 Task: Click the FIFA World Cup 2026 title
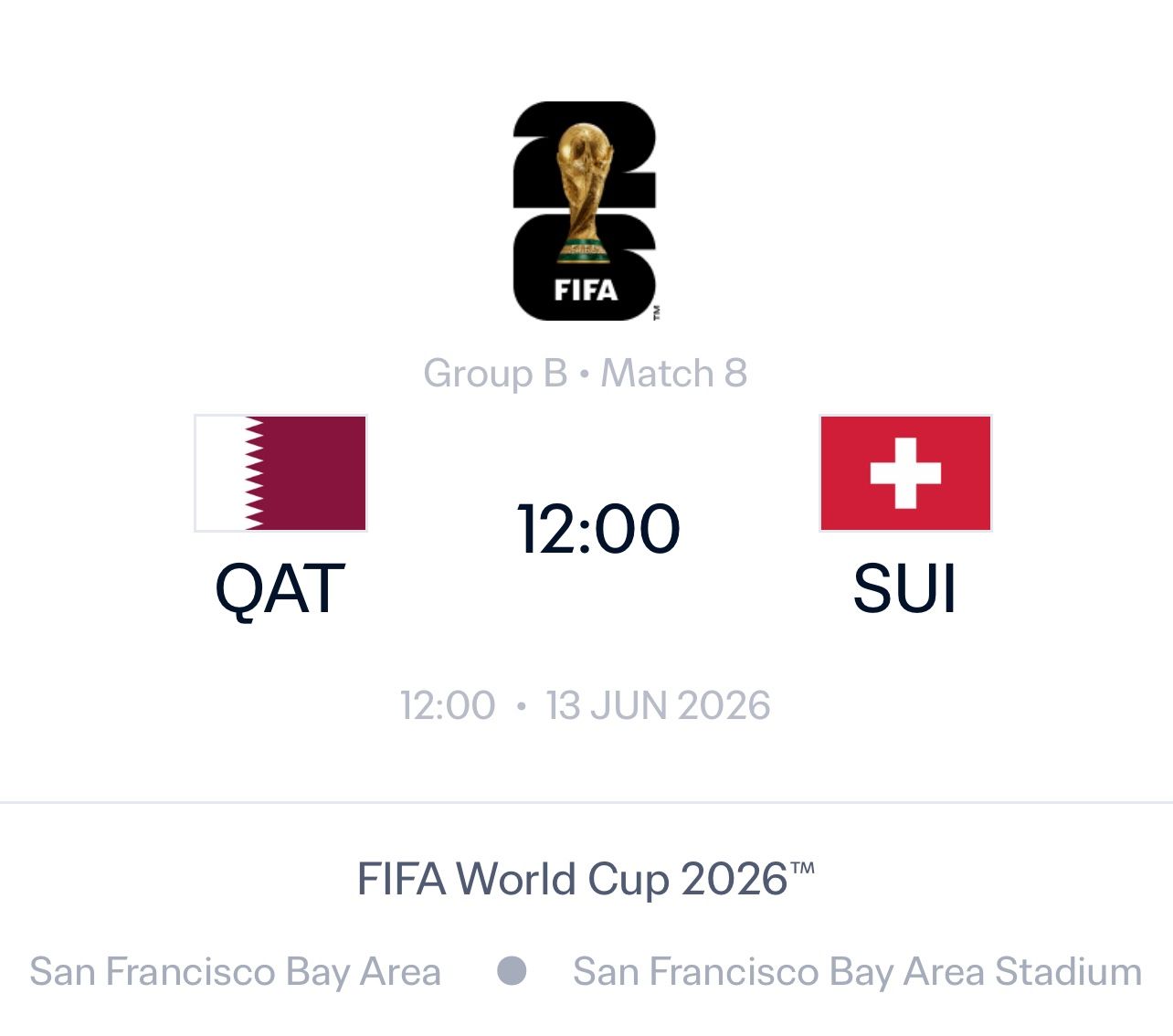click(x=585, y=880)
